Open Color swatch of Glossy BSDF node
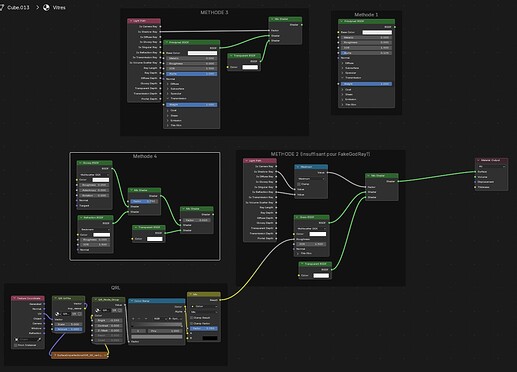This screenshot has height=372, width=517. pos(101,180)
